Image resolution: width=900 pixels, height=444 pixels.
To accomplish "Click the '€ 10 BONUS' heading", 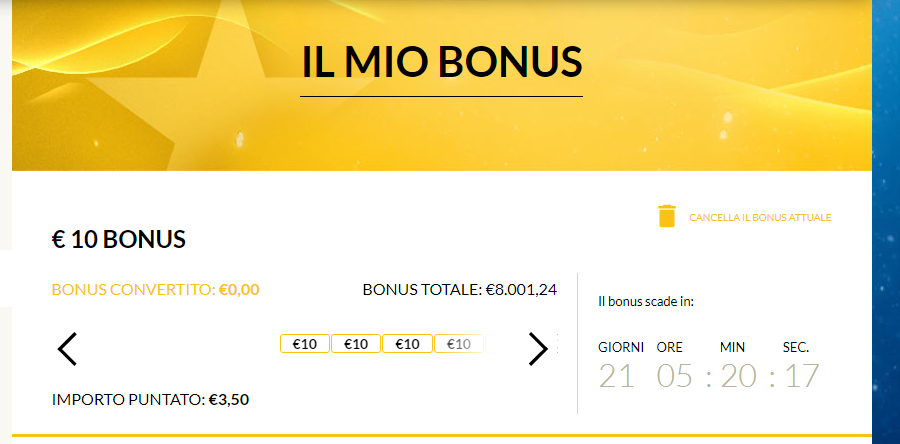I will (119, 240).
